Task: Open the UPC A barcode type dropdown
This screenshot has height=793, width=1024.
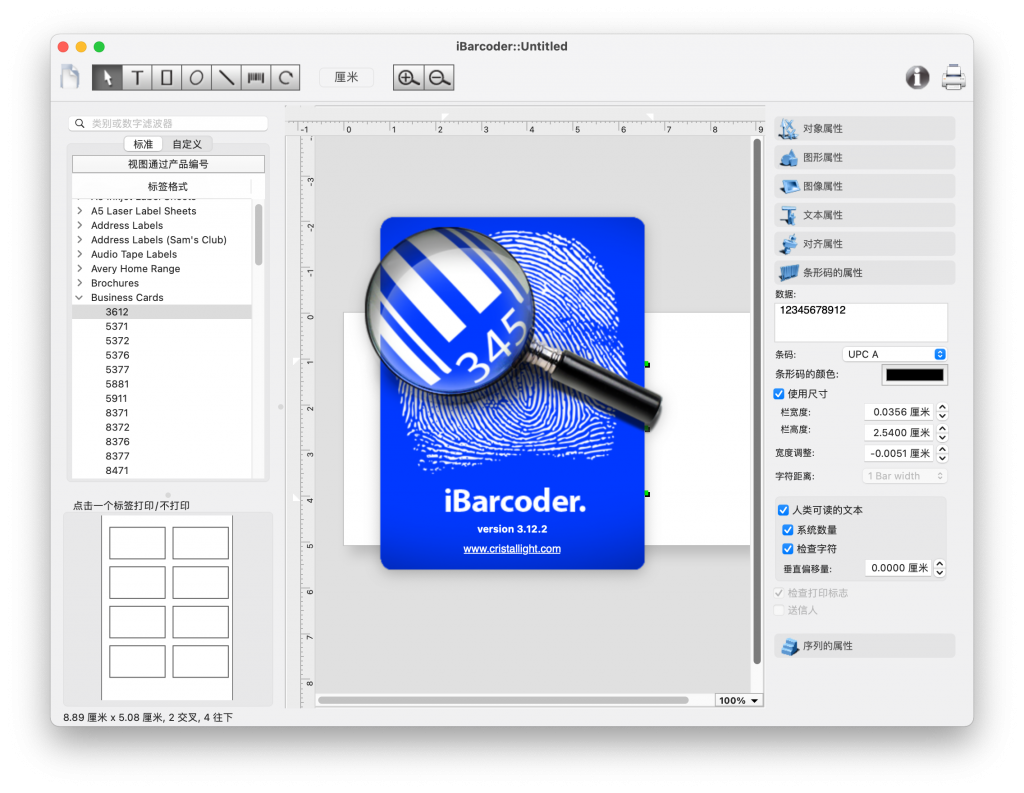Action: (x=894, y=354)
